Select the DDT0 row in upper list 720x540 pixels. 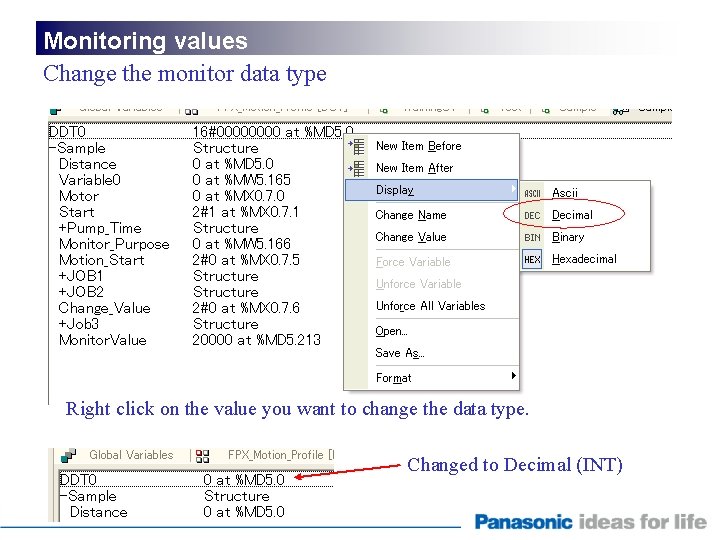tap(68, 132)
